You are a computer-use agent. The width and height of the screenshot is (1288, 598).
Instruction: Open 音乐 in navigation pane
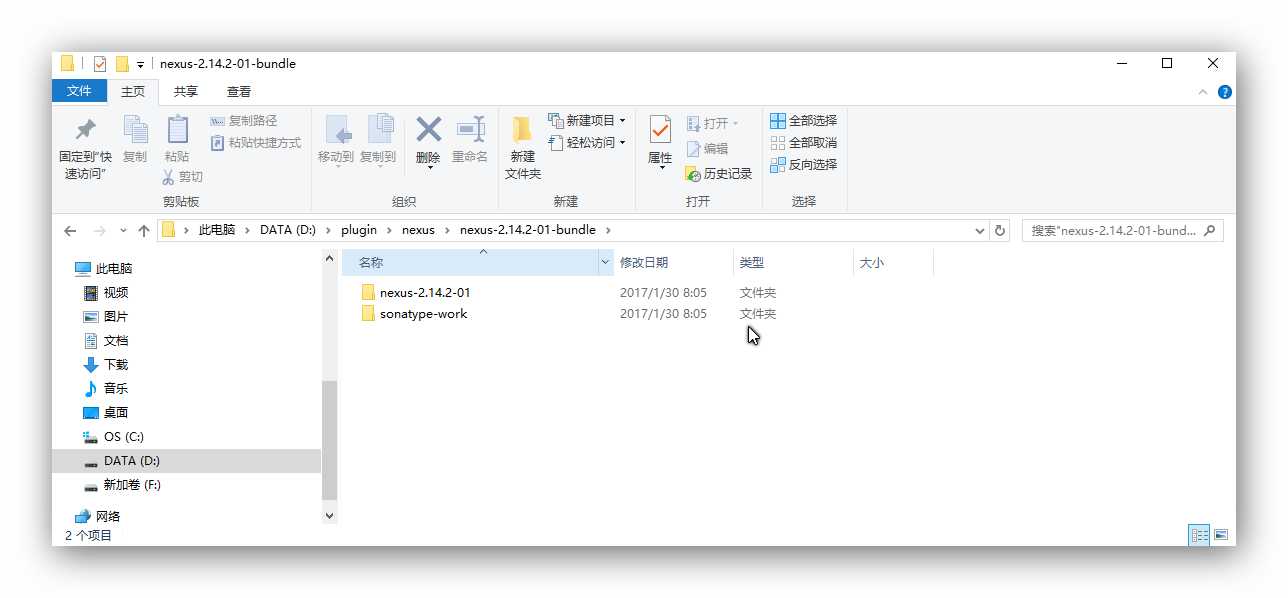pos(105,389)
